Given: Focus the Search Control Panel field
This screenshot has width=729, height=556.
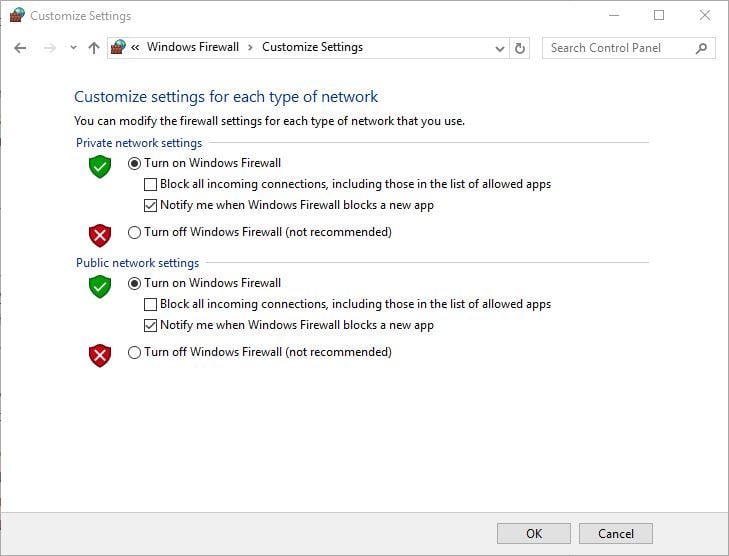Looking at the screenshot, I should pyautogui.click(x=618, y=48).
